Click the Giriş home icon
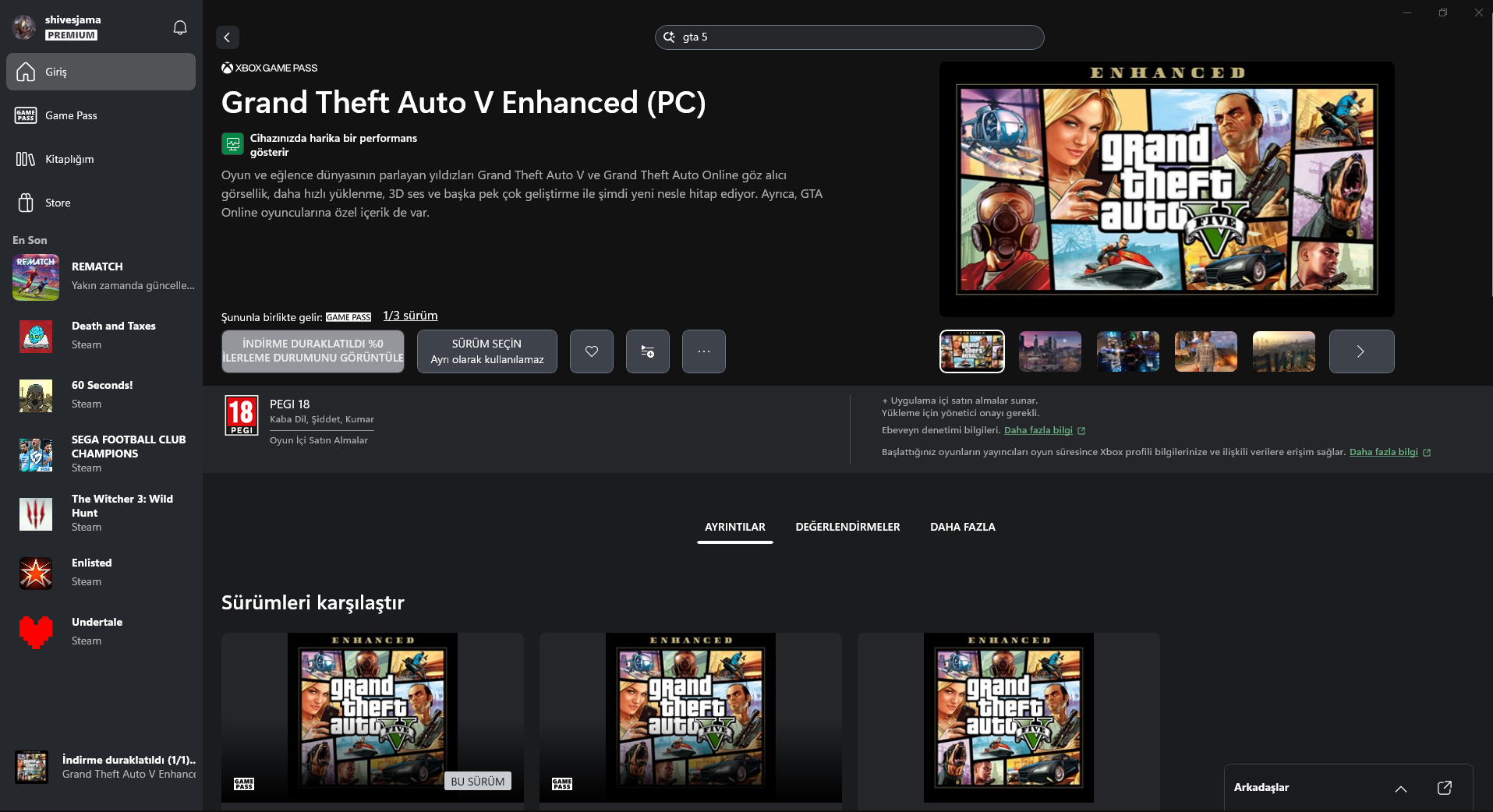Image resolution: width=1493 pixels, height=812 pixels. [26, 72]
